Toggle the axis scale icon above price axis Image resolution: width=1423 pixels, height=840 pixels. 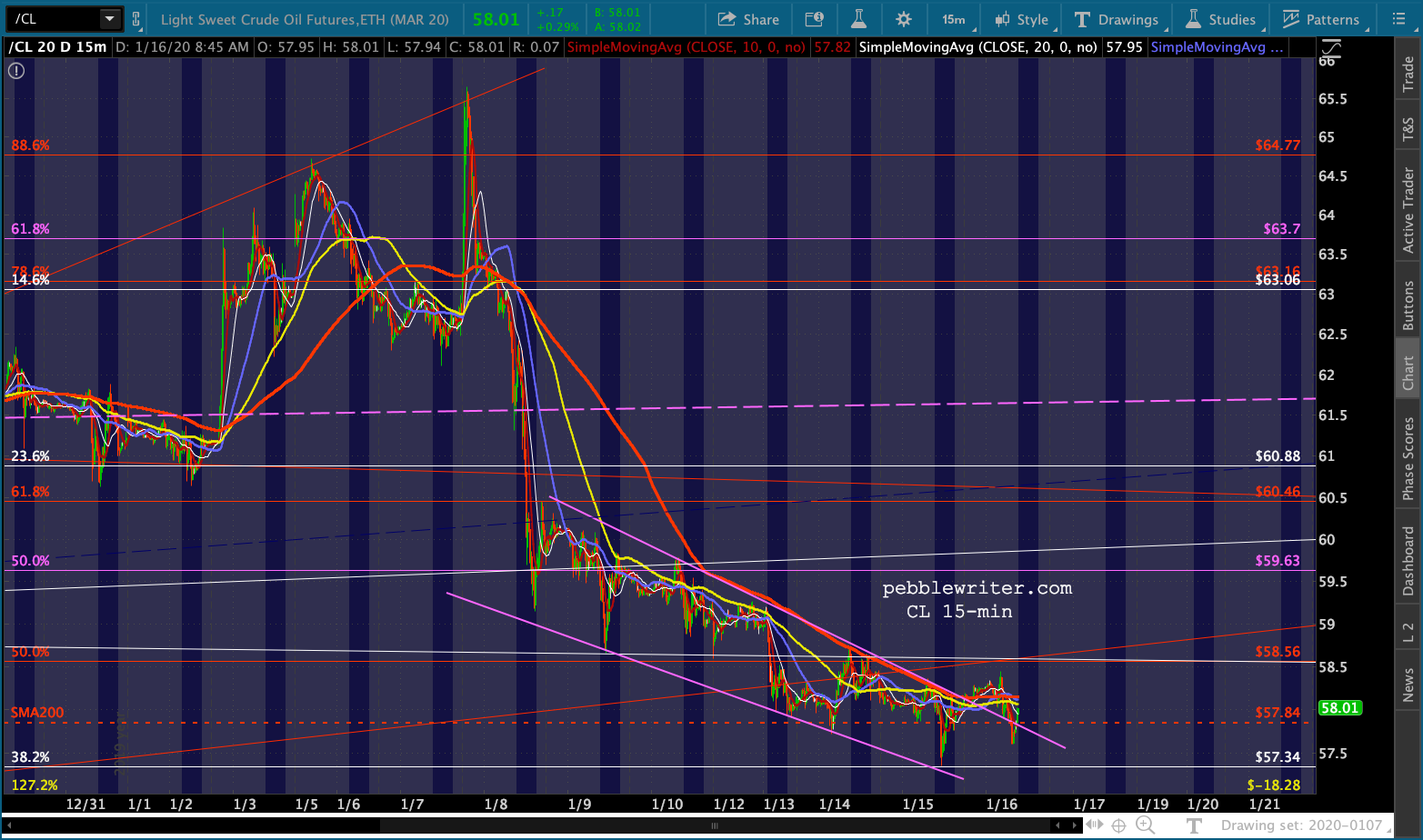tap(1330, 48)
